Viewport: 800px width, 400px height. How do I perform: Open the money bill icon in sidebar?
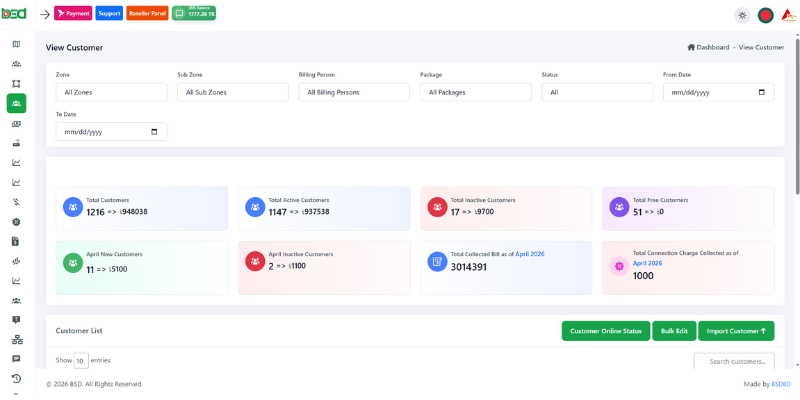pos(16,124)
